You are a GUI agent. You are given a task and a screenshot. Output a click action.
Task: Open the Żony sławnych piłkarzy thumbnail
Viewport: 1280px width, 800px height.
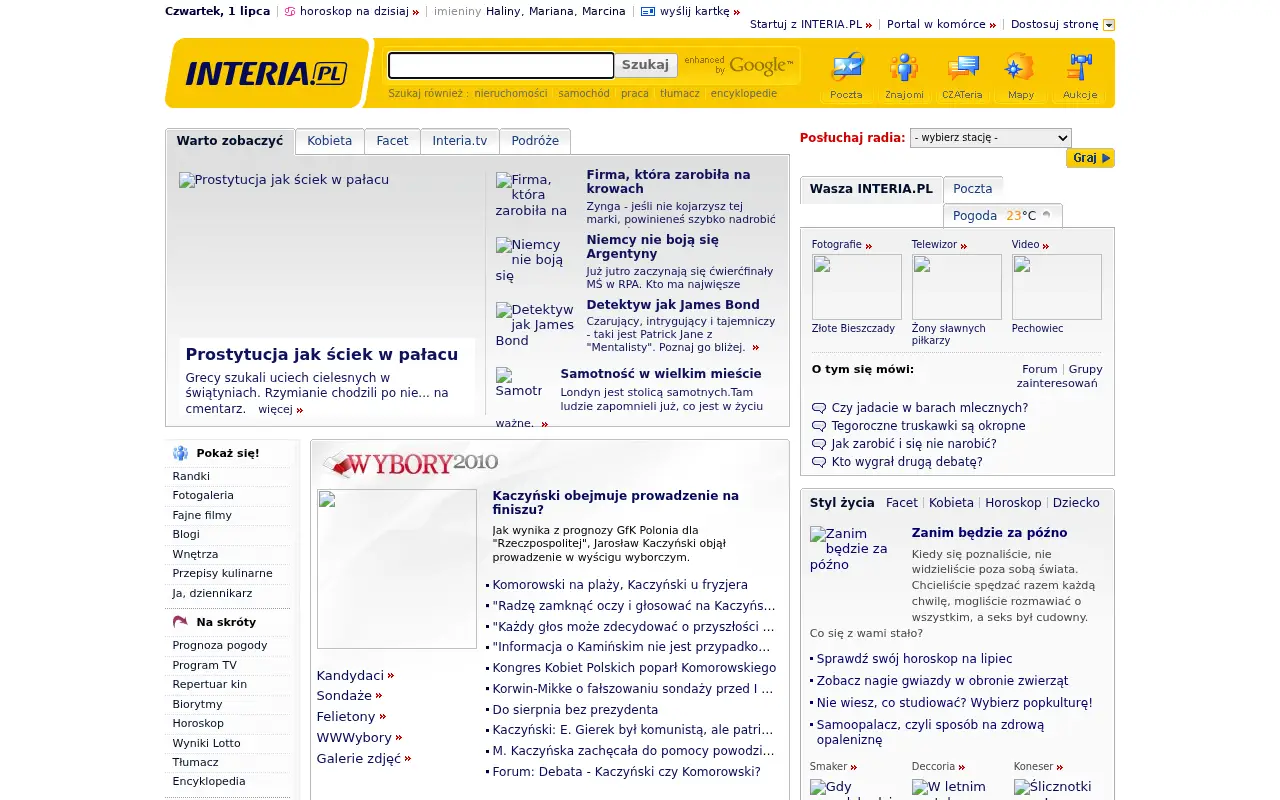[956, 287]
